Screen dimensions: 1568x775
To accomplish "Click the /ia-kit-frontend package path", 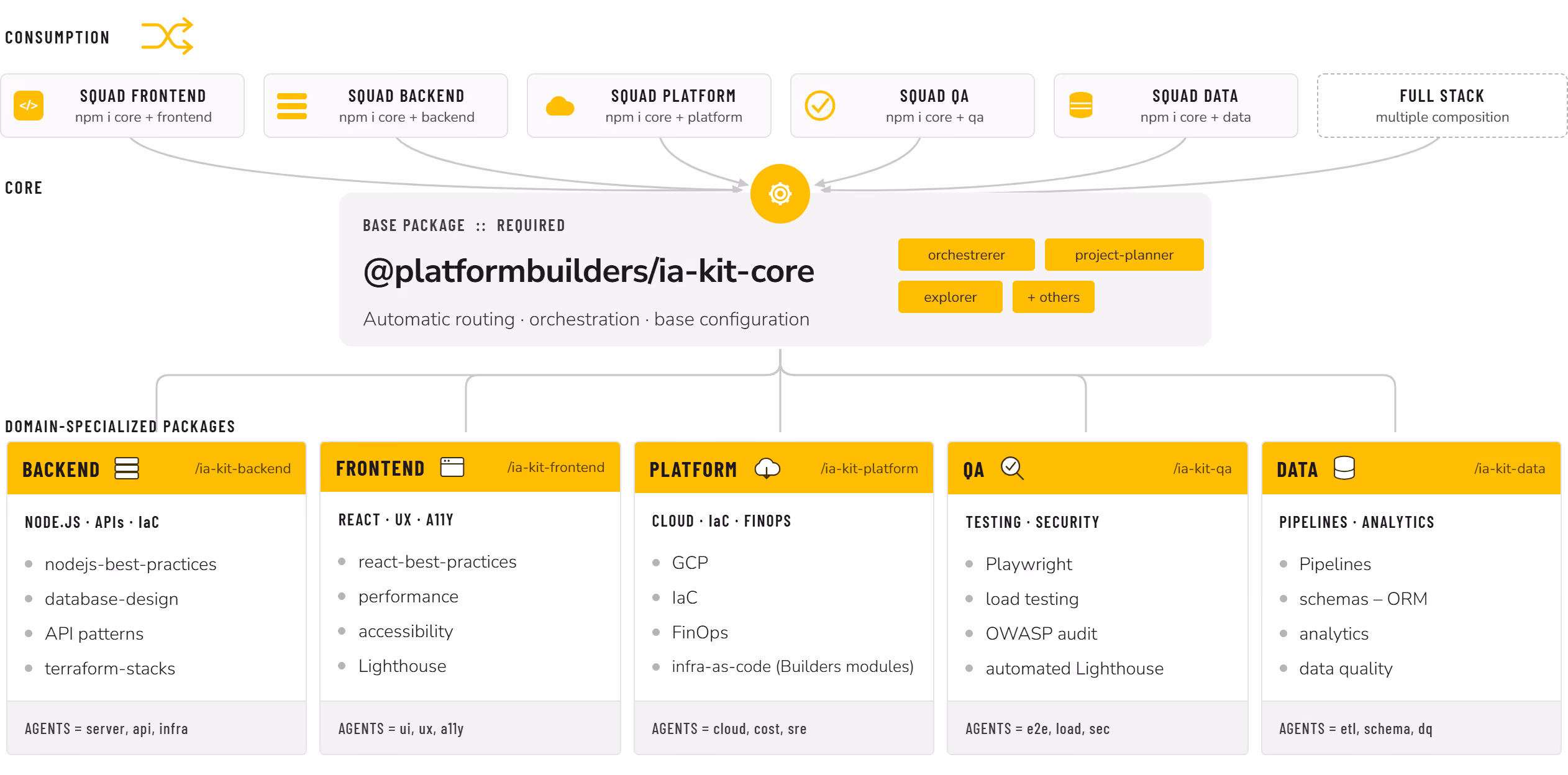I will 556,468.
